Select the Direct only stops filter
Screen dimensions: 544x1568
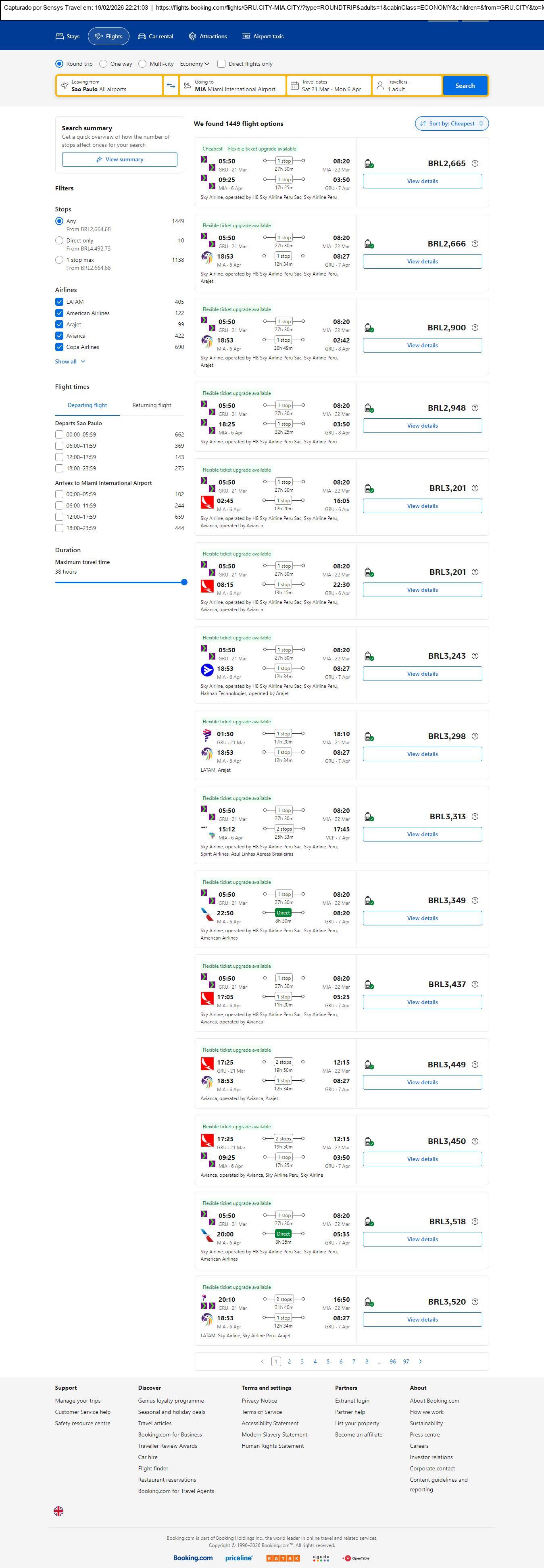pyautogui.click(x=59, y=240)
